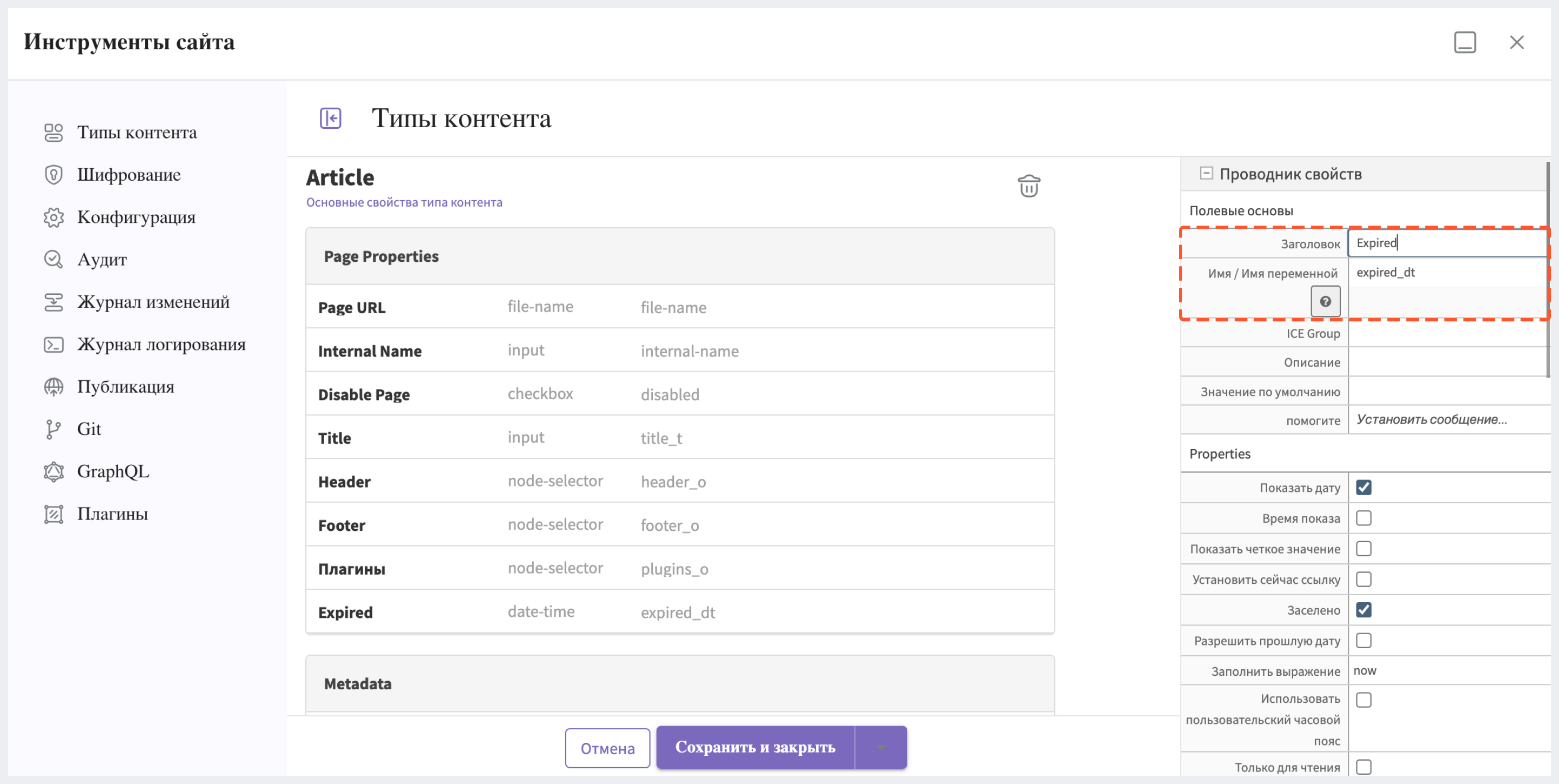Select the Плагины node-selector field row

click(x=680, y=569)
